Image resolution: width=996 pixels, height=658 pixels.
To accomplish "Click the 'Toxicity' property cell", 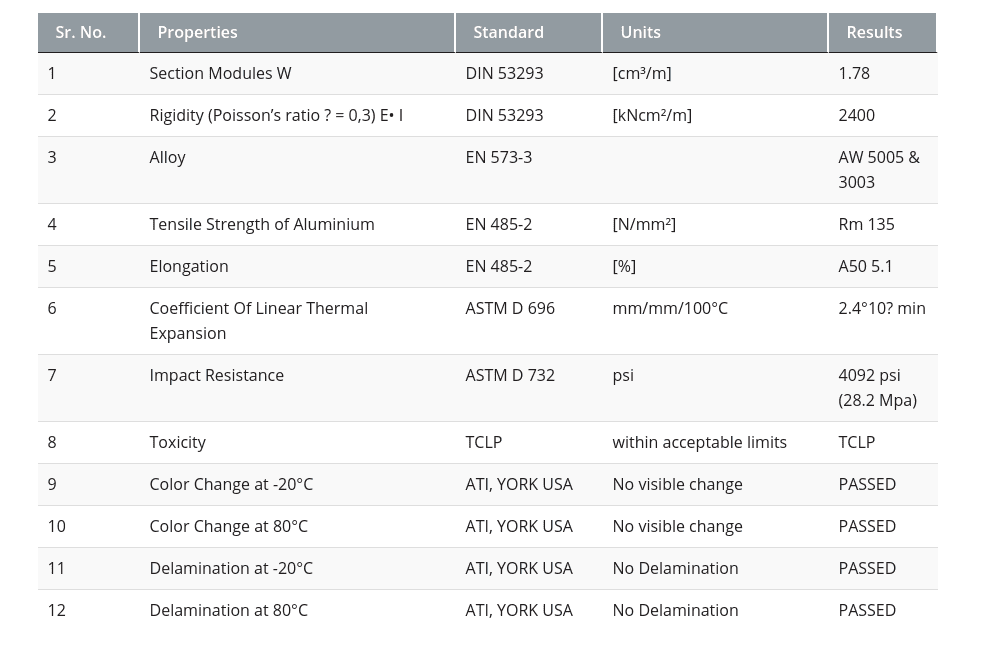I will pyautogui.click(x=177, y=442).
